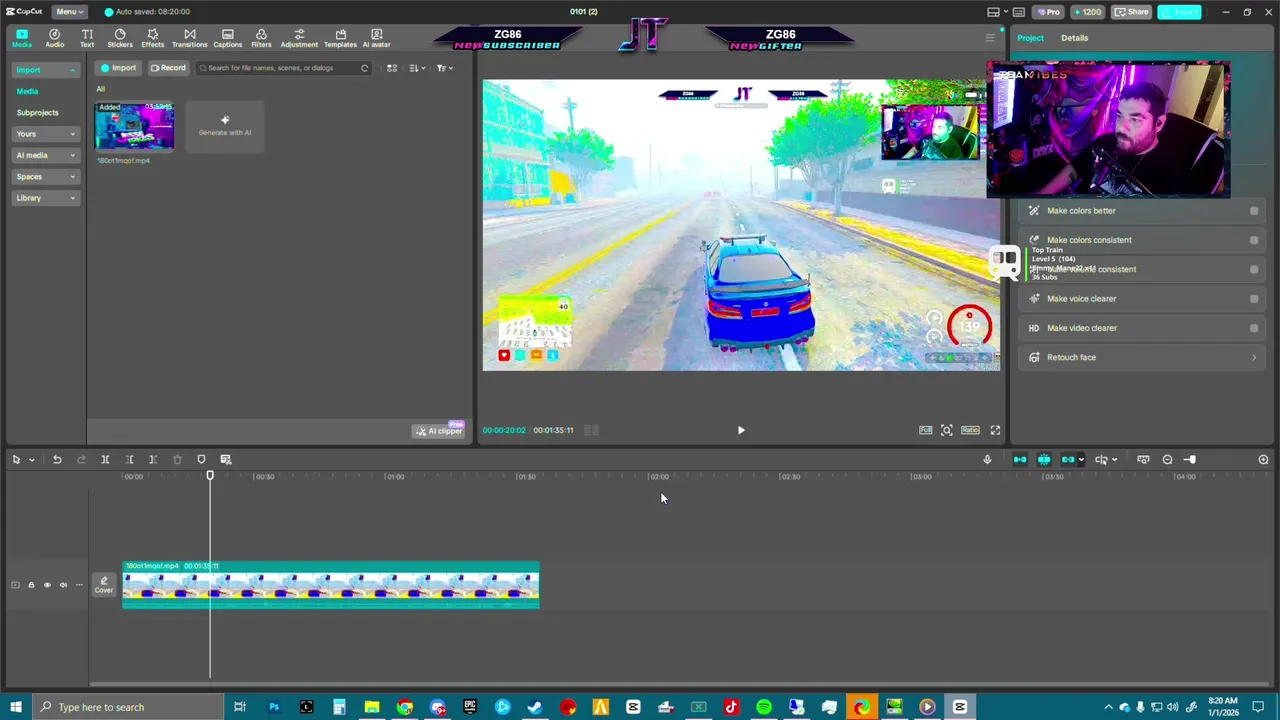
Task: Click the Share button
Action: click(x=1132, y=12)
